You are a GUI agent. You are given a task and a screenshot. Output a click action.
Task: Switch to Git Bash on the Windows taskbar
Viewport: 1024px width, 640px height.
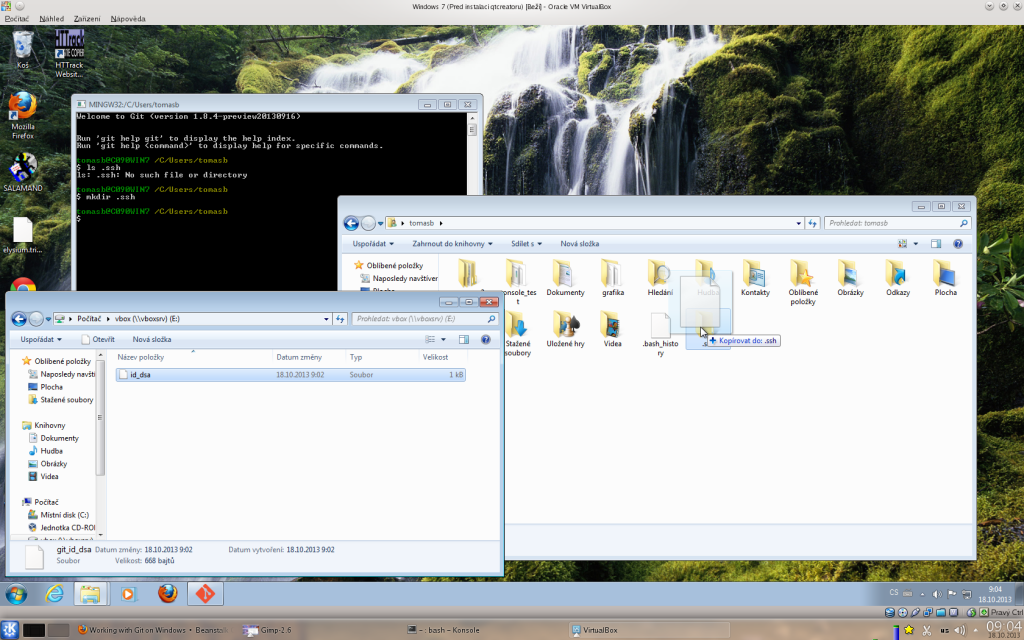tap(206, 594)
